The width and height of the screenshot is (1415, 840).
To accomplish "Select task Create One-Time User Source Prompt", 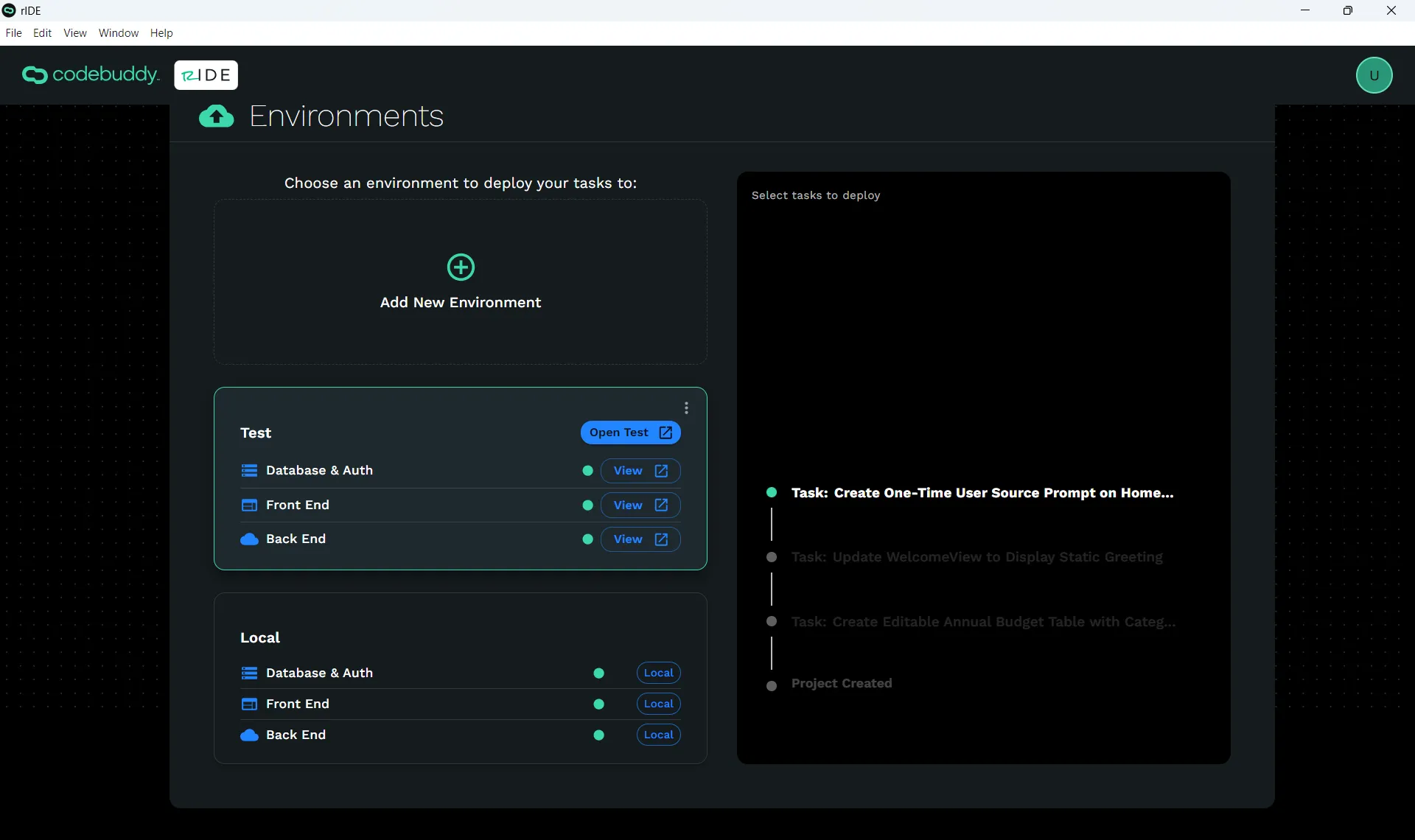I will (x=982, y=493).
